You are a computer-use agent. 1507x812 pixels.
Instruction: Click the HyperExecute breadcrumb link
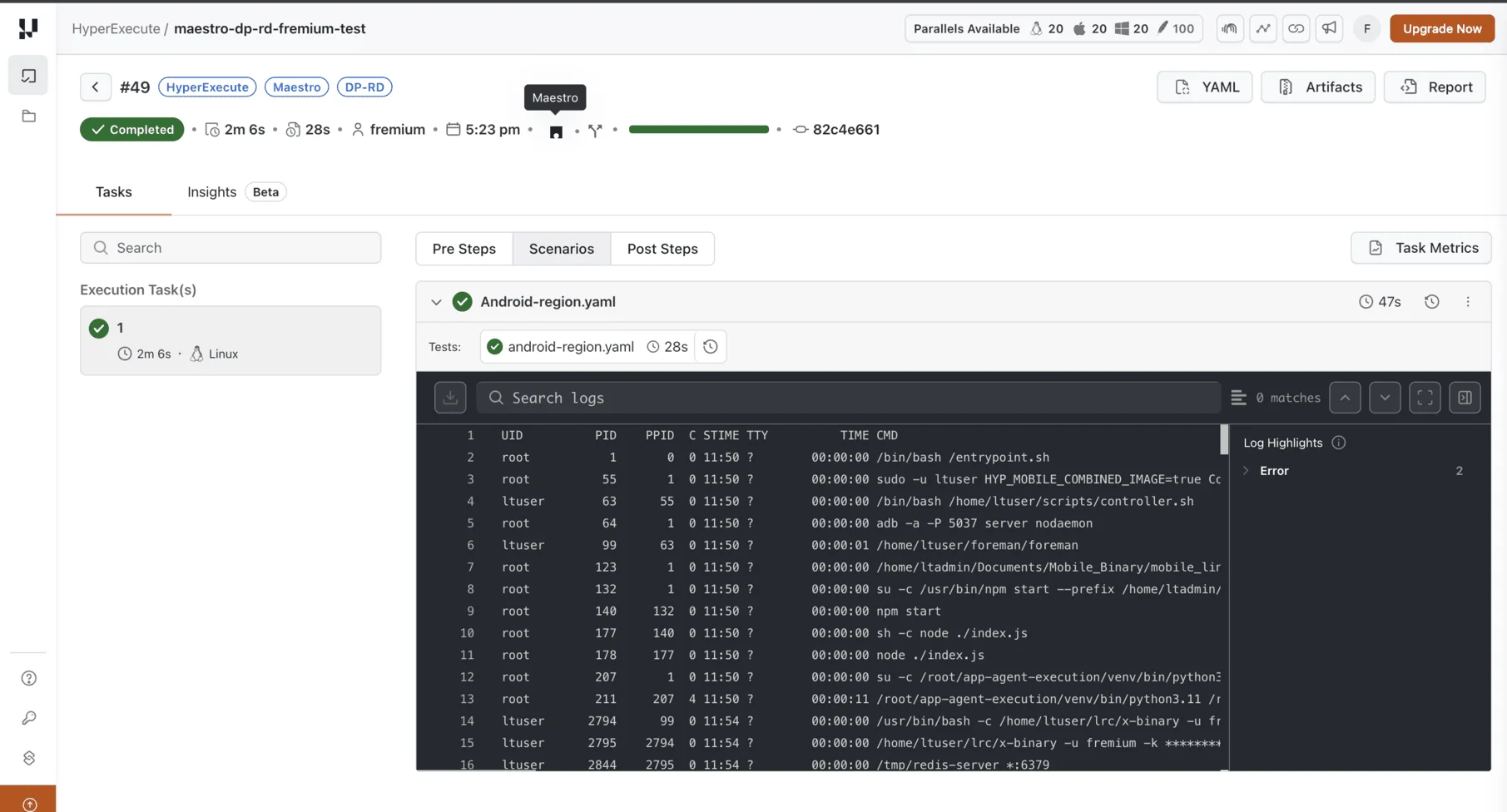click(x=116, y=28)
